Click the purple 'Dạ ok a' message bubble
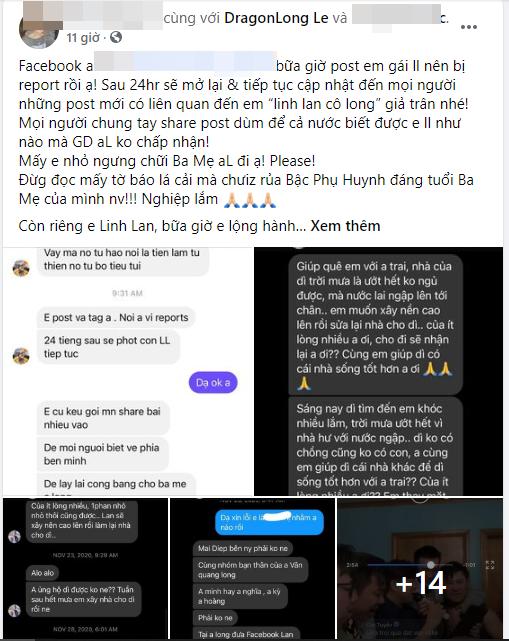 [213, 383]
